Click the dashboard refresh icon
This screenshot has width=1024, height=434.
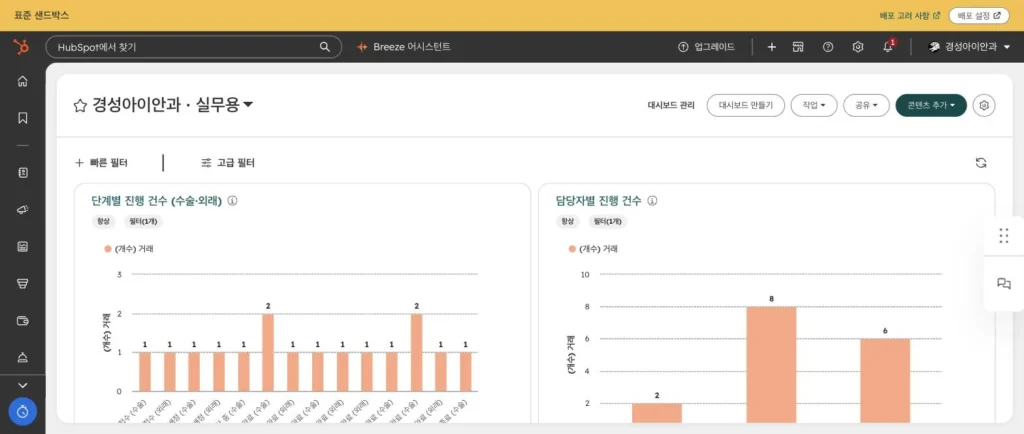[x=981, y=163]
